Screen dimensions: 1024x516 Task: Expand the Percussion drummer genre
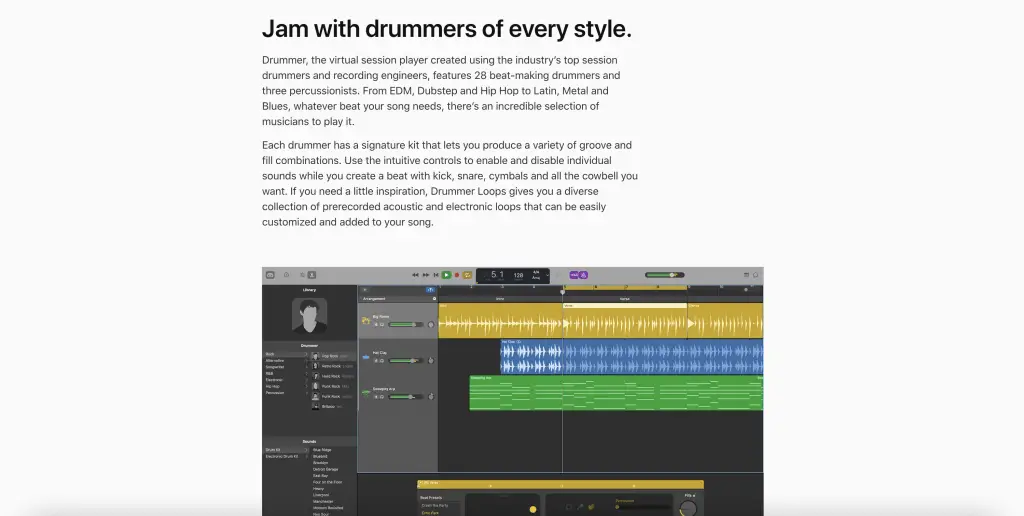click(x=286, y=393)
